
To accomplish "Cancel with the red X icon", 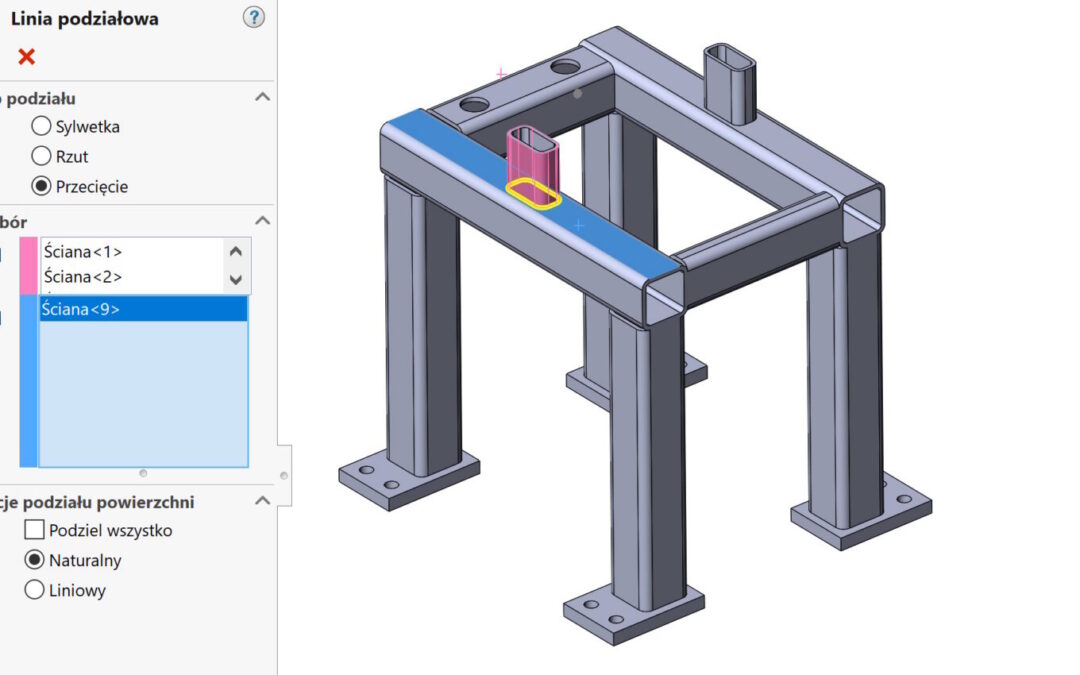I will pyautogui.click(x=27, y=57).
